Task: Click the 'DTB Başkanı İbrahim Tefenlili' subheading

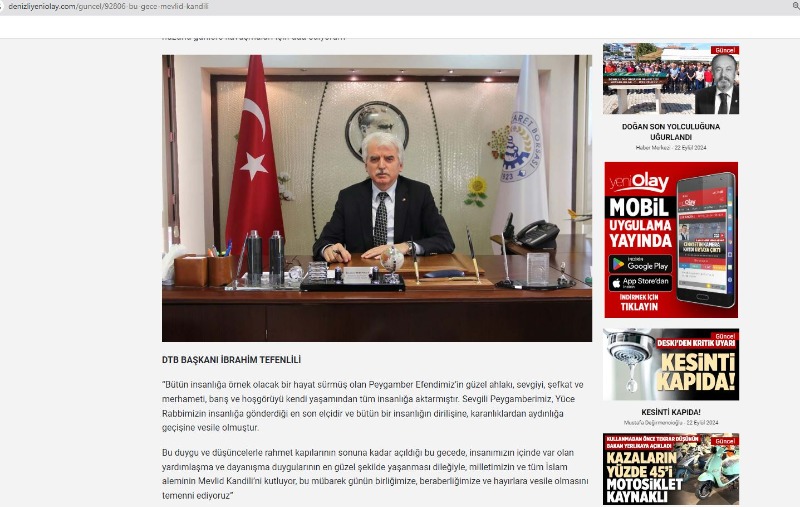Action: [231, 360]
